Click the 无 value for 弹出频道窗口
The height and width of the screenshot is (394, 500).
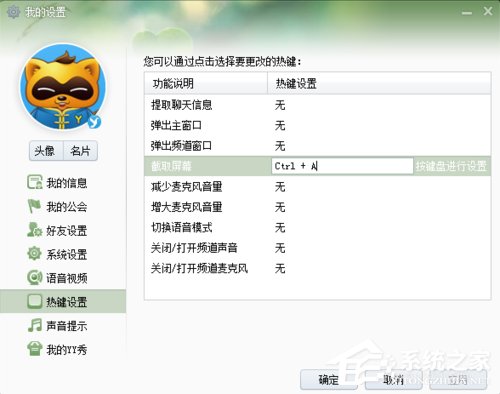pyautogui.click(x=280, y=146)
